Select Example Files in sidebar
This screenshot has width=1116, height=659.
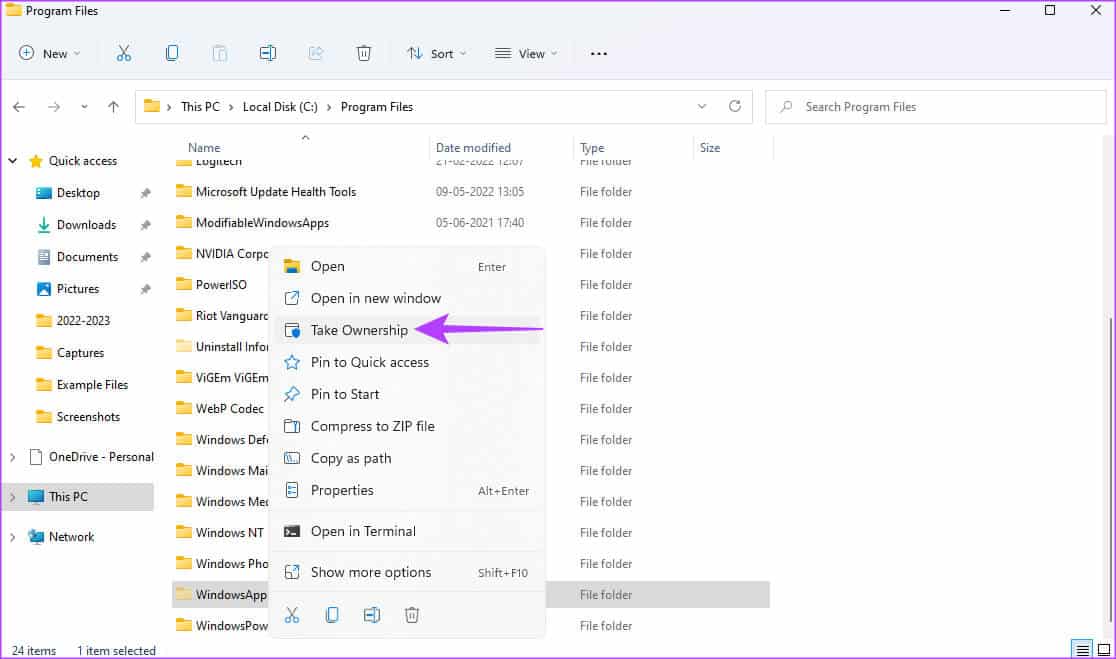point(92,385)
